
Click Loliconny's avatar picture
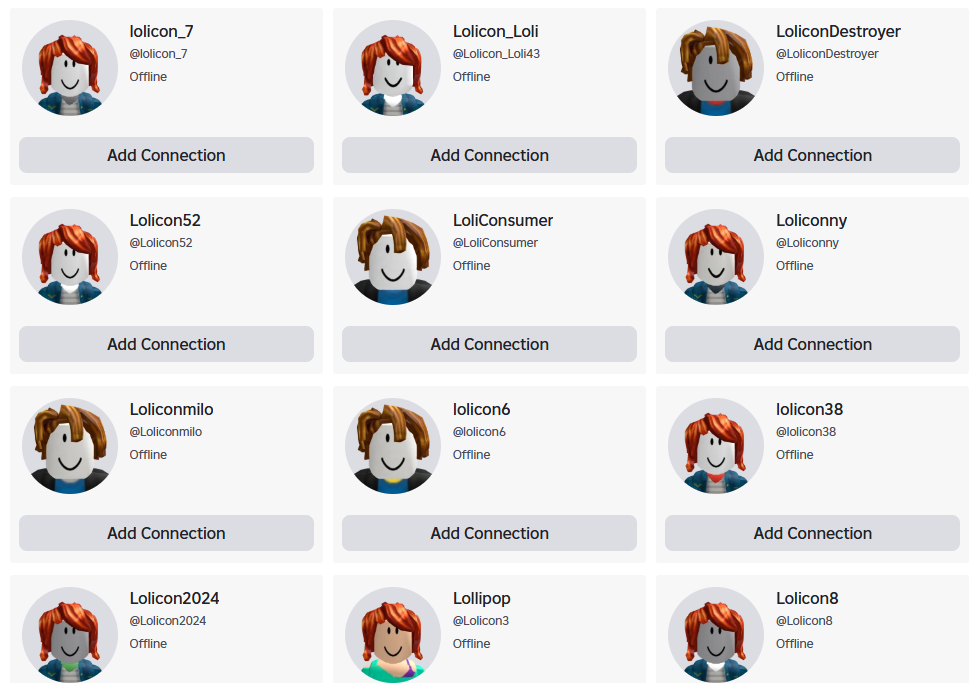point(716,257)
